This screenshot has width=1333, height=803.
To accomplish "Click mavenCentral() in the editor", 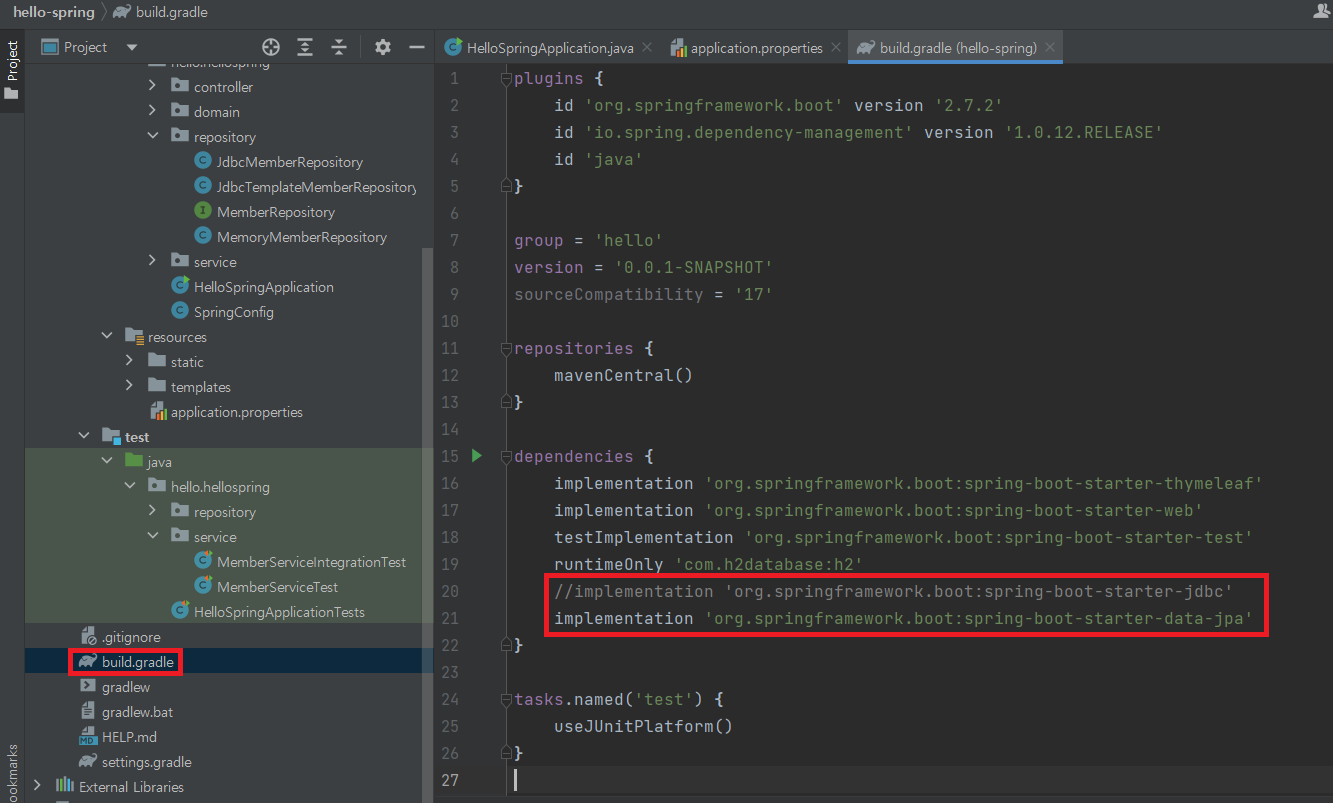I will point(623,375).
